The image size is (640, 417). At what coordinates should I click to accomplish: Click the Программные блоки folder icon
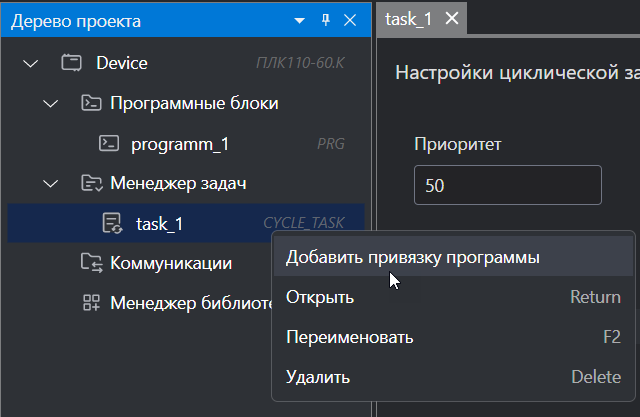point(91,103)
